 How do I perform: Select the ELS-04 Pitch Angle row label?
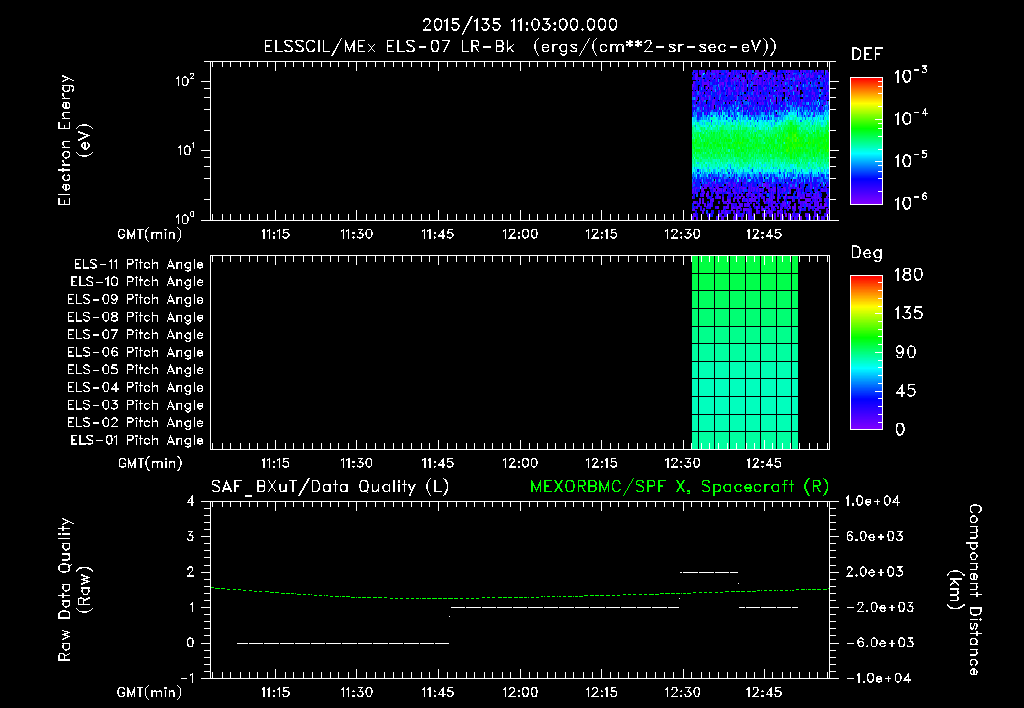135,388
